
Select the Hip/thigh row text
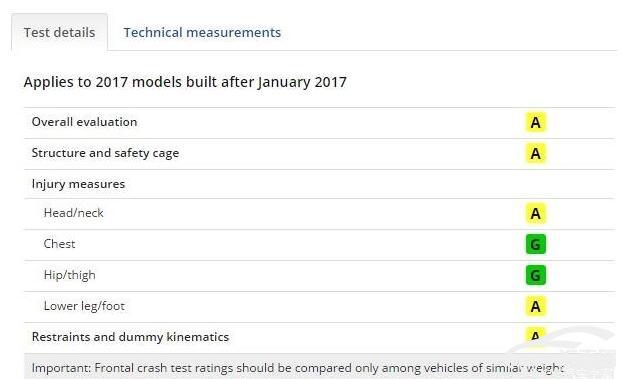[70, 275]
